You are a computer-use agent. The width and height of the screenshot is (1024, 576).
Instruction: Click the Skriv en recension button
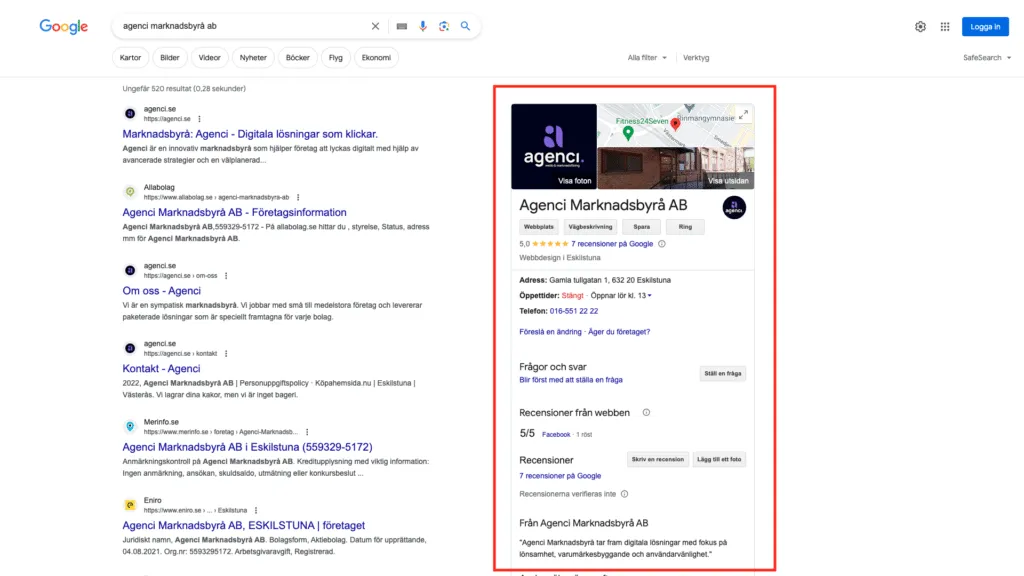point(658,459)
